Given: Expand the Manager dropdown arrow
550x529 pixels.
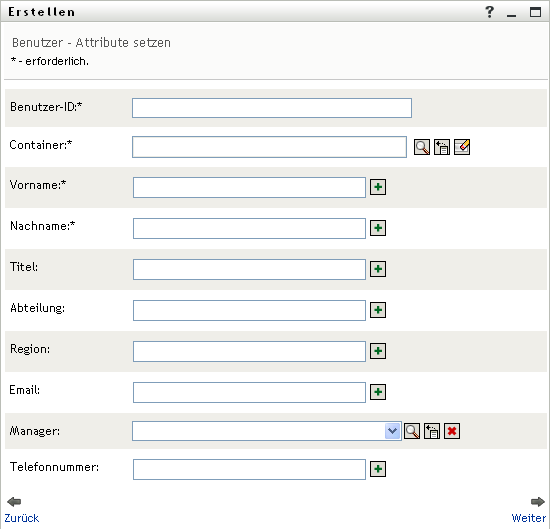Looking at the screenshot, I should tap(393, 431).
